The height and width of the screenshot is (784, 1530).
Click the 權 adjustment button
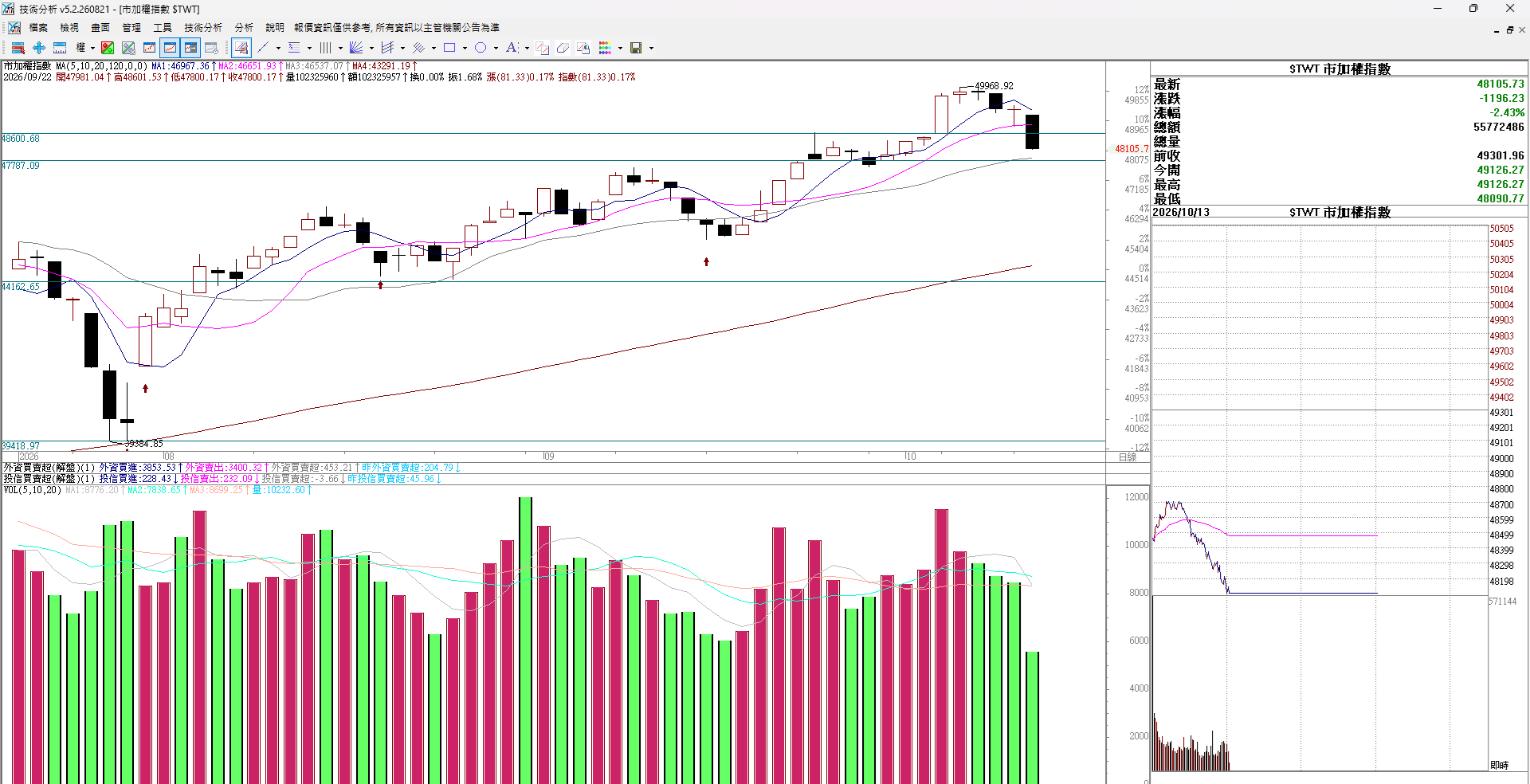(80, 48)
